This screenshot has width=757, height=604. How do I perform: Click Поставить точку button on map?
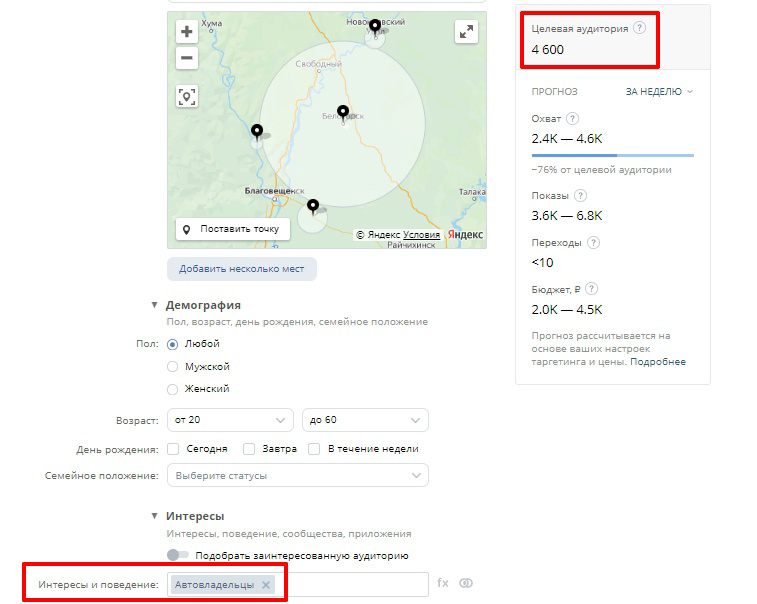[x=233, y=229]
